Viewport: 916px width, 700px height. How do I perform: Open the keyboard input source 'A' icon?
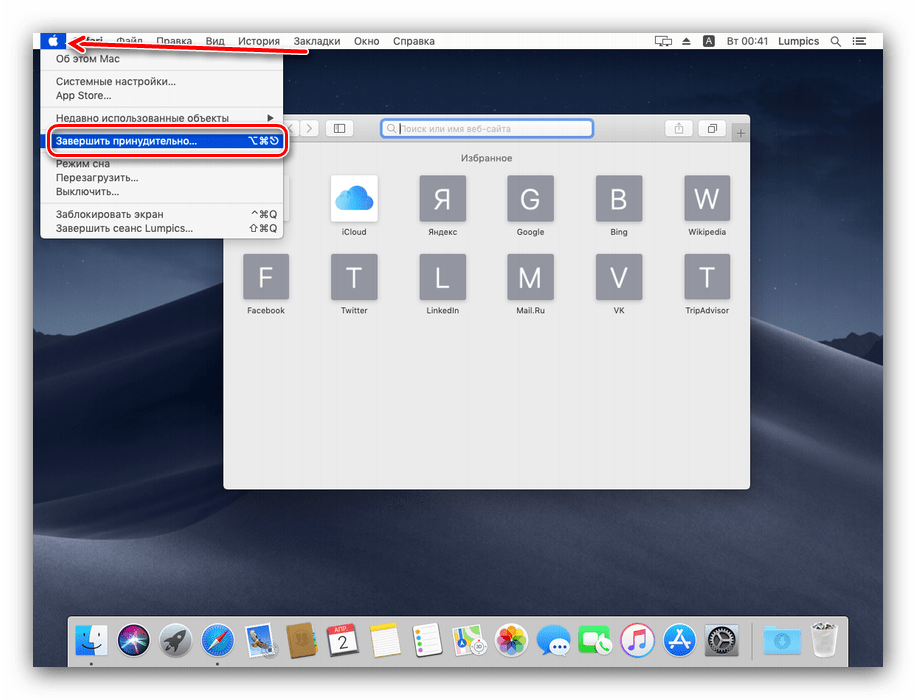[709, 41]
